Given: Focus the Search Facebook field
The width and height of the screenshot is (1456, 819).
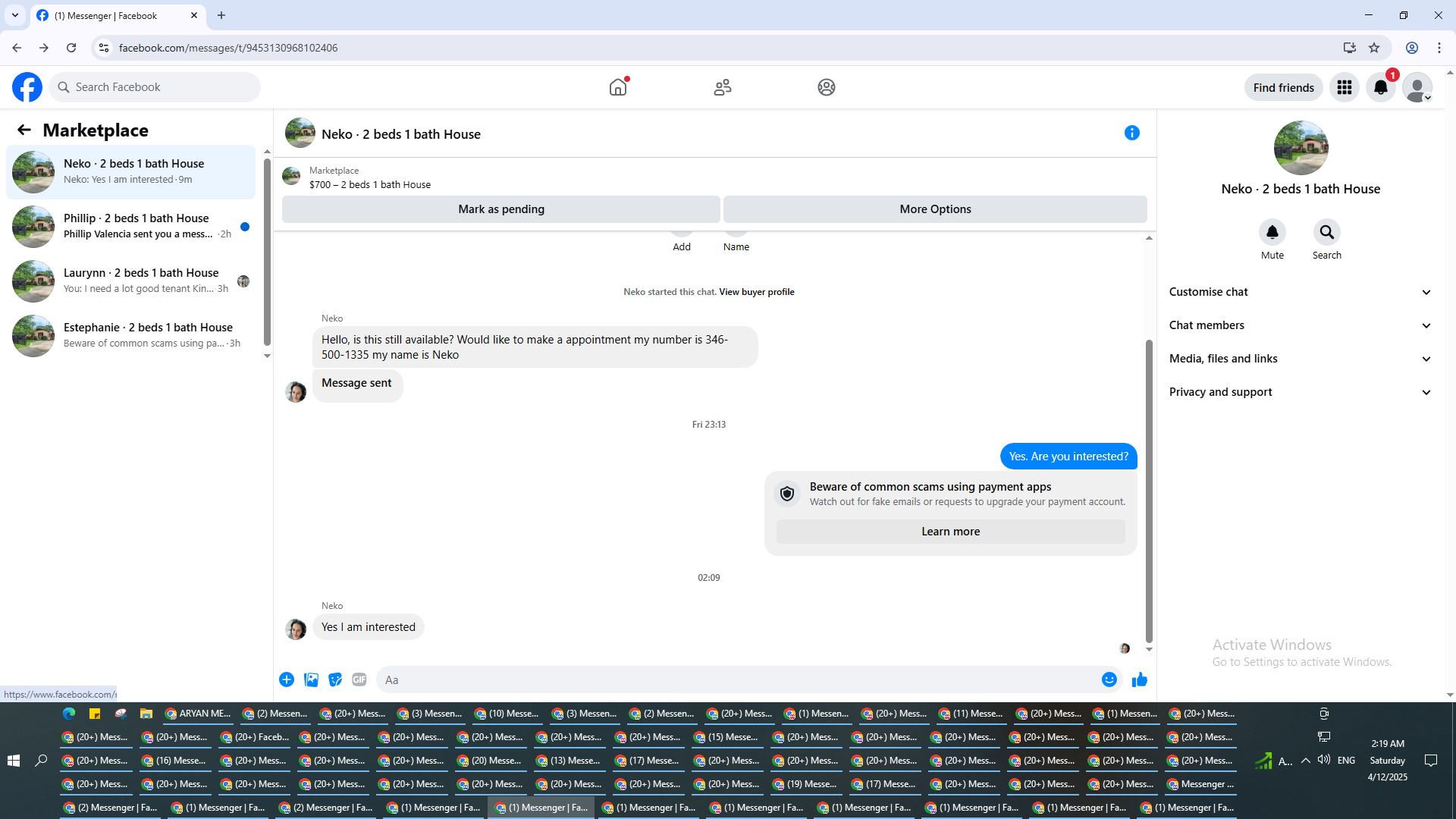Looking at the screenshot, I should tap(155, 87).
